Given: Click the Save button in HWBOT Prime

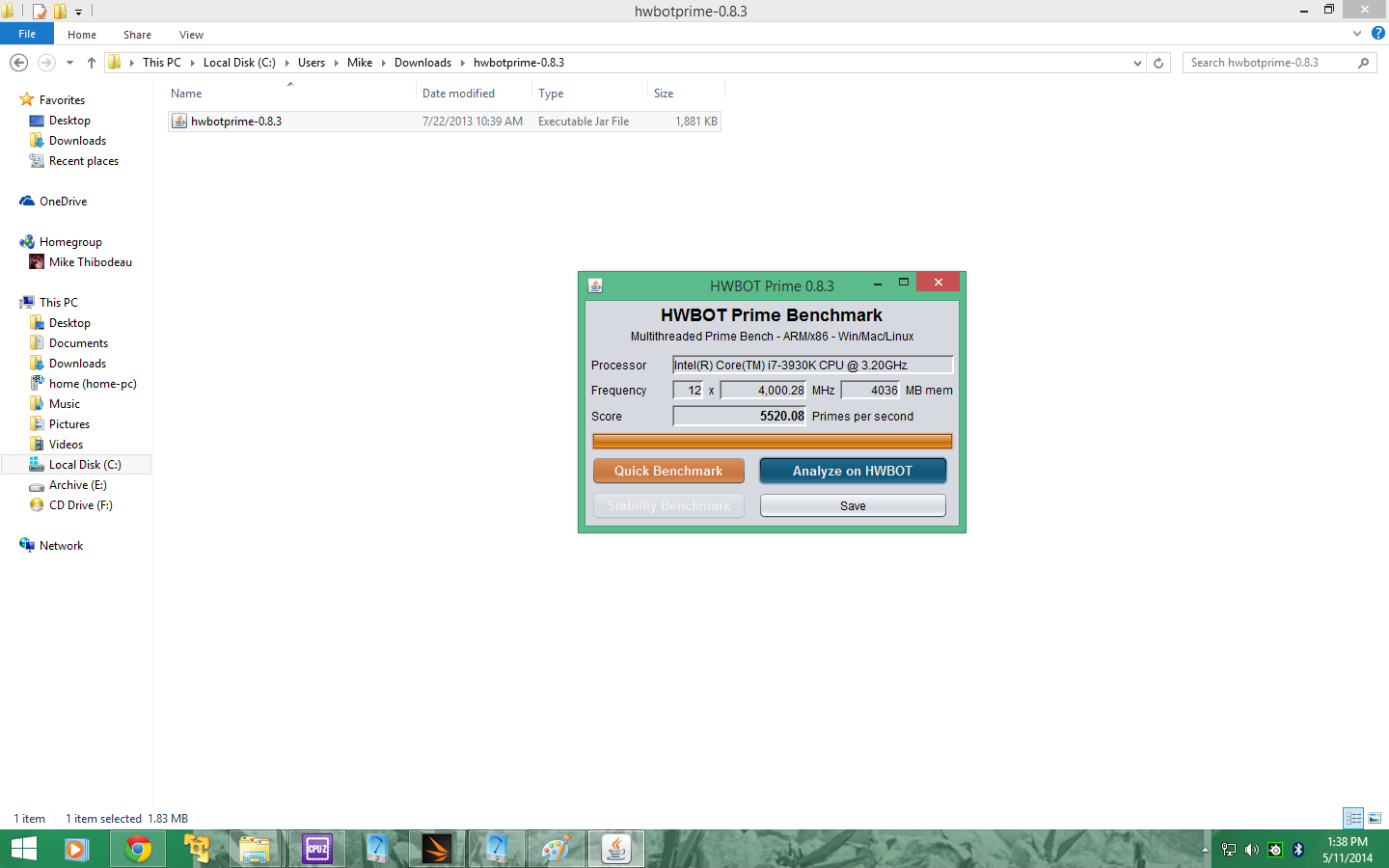Looking at the screenshot, I should coord(853,505).
